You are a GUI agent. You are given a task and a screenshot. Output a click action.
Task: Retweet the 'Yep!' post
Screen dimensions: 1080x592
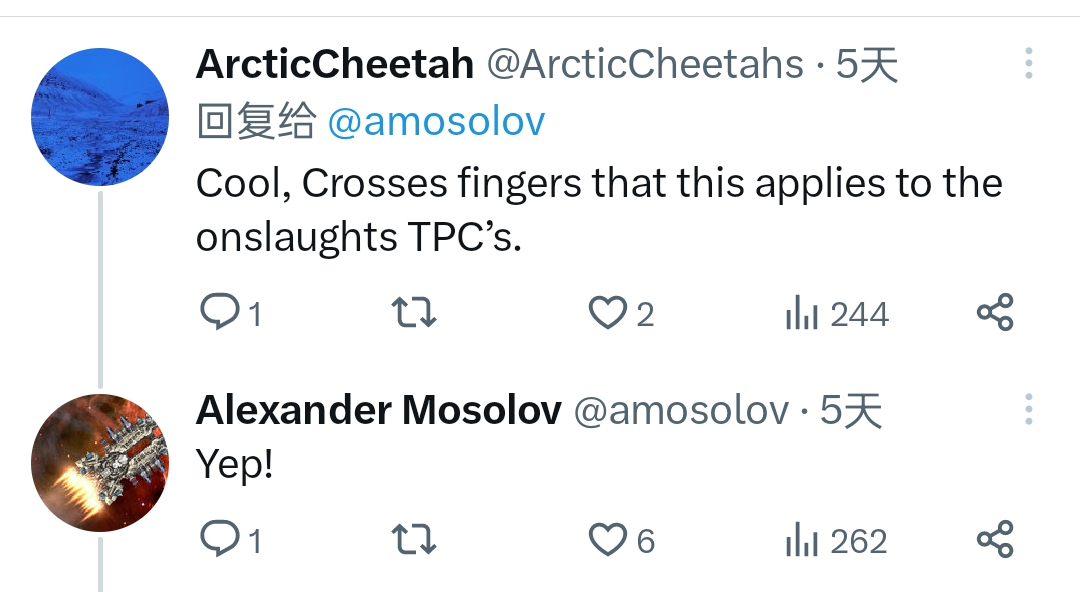tap(413, 540)
